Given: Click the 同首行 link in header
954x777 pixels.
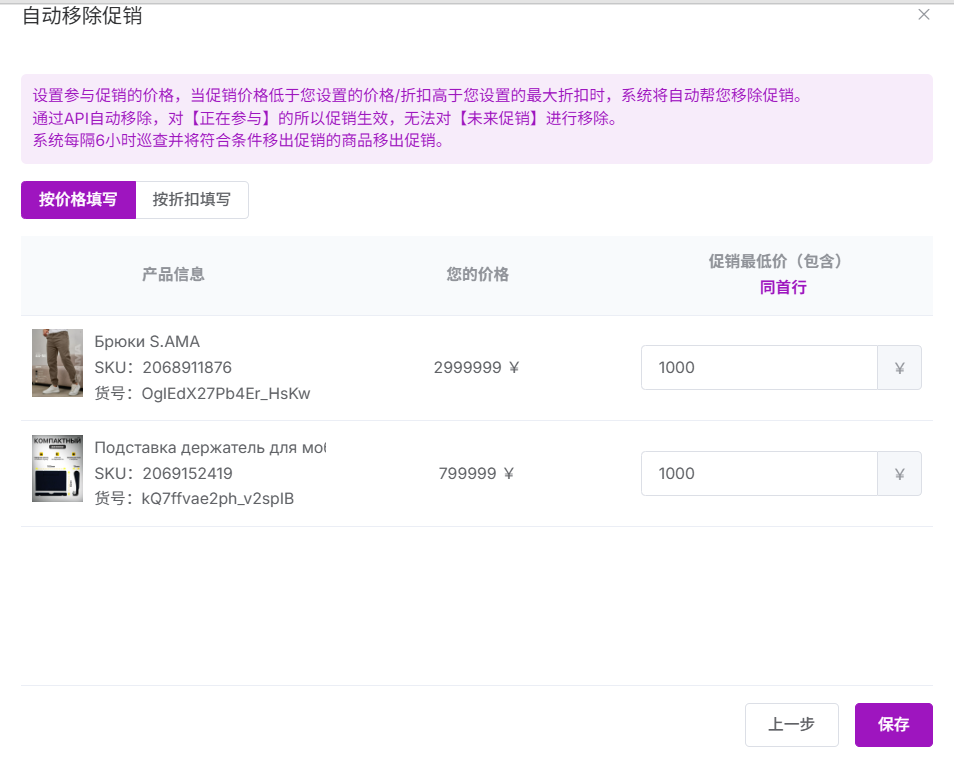Looking at the screenshot, I should [x=782, y=287].
